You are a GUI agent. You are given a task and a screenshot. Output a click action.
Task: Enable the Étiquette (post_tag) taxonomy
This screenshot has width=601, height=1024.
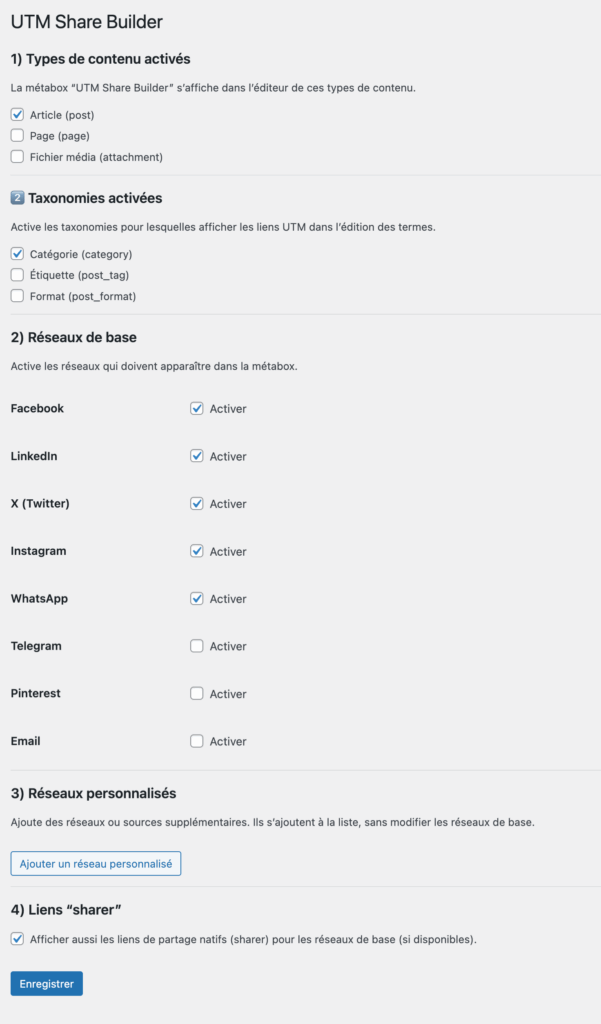17,275
